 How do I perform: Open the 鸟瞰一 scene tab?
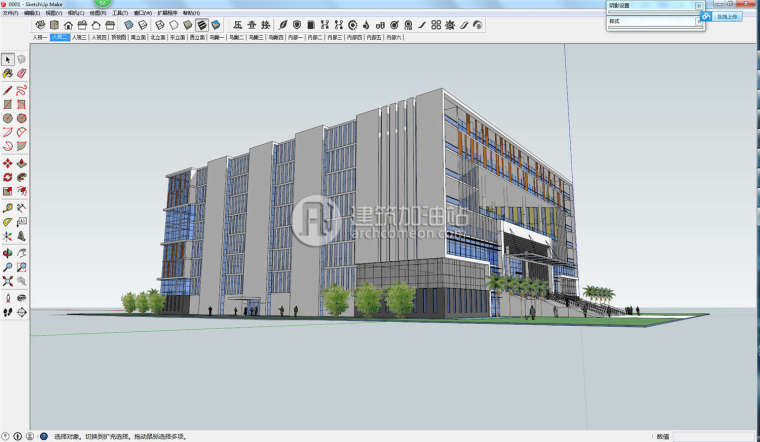click(216, 37)
